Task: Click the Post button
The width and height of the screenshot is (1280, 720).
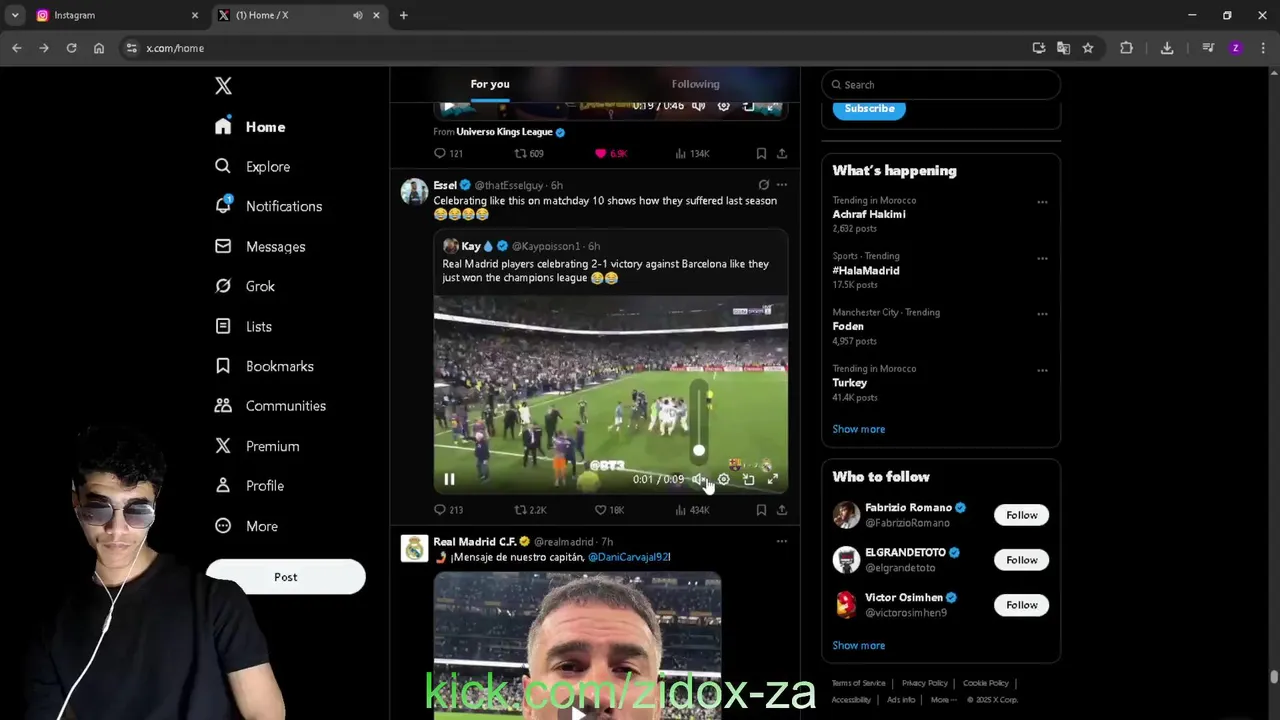Action: point(285,577)
